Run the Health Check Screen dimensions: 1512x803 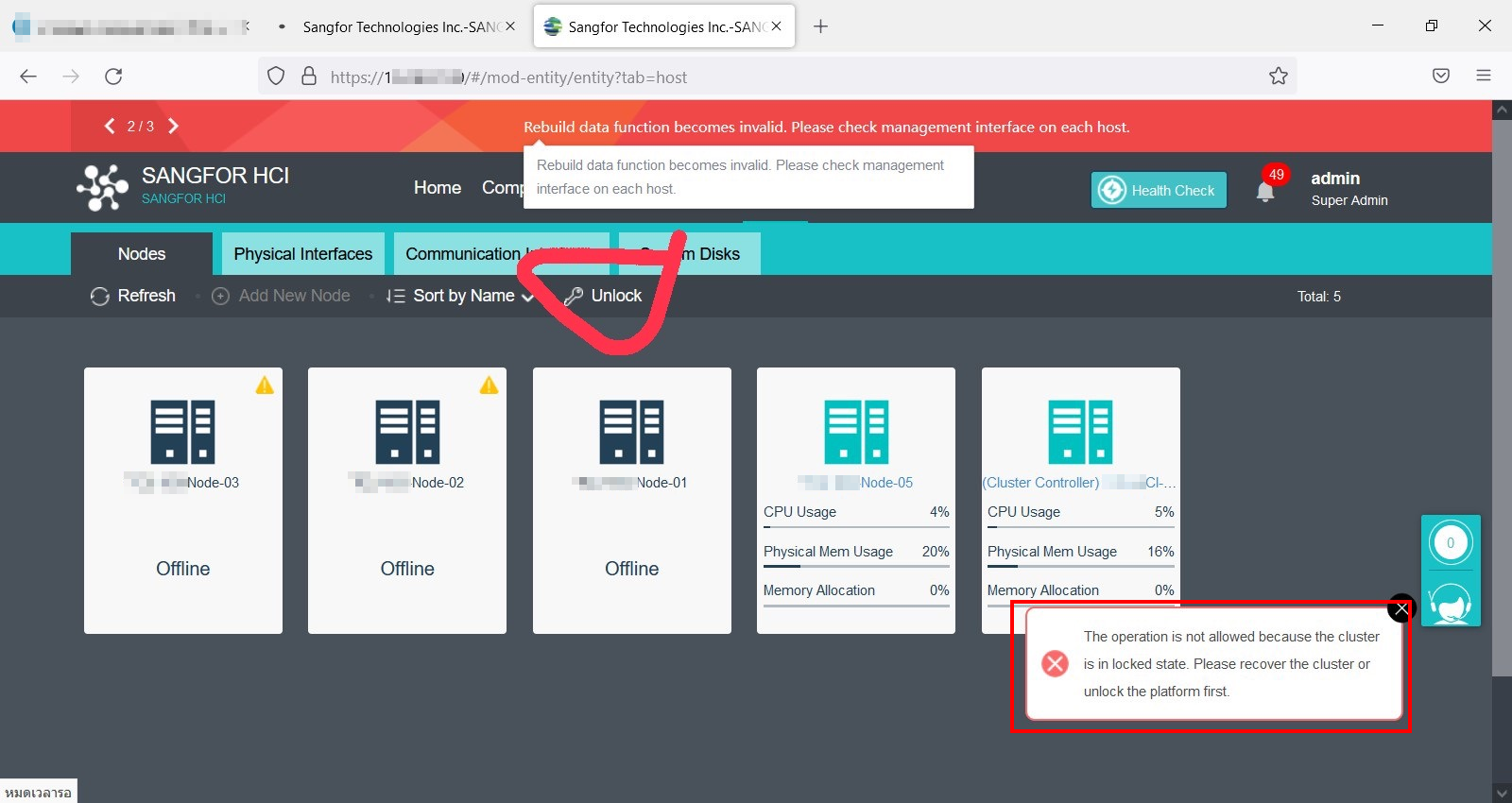(1160, 190)
